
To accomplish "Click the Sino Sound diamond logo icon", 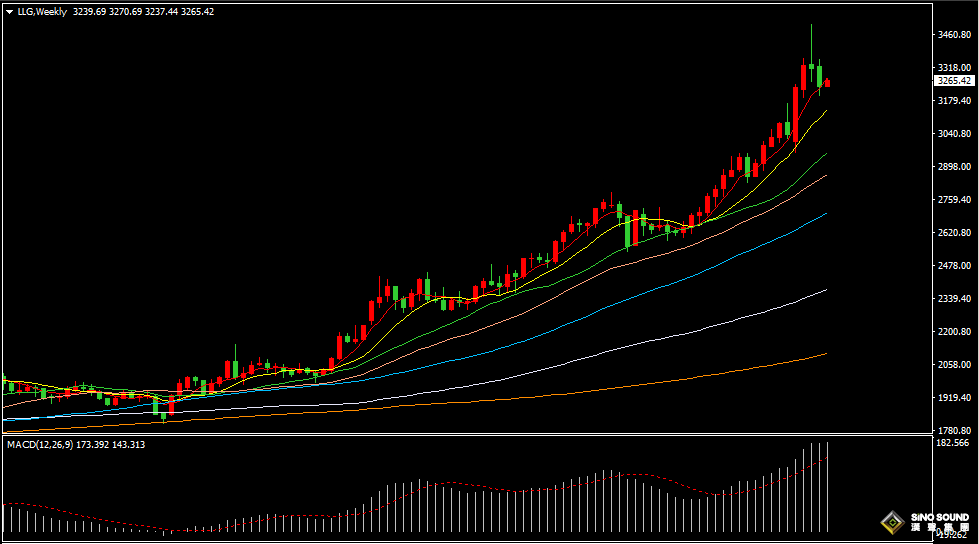I will 891,522.
